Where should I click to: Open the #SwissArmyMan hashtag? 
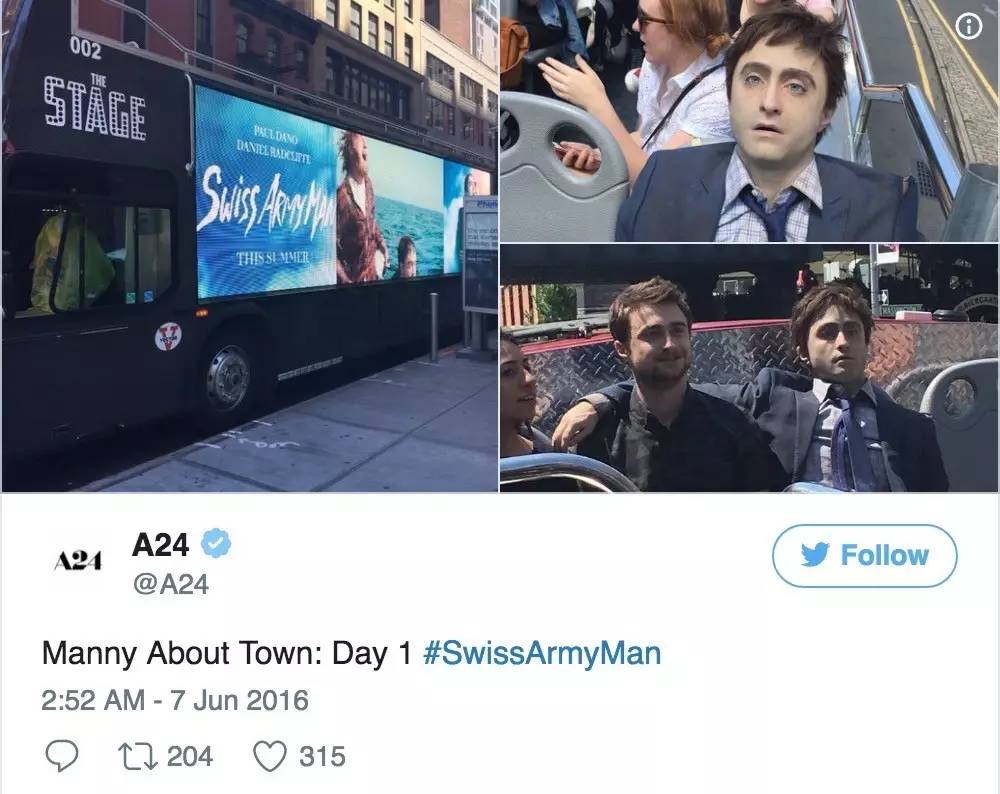pos(541,653)
